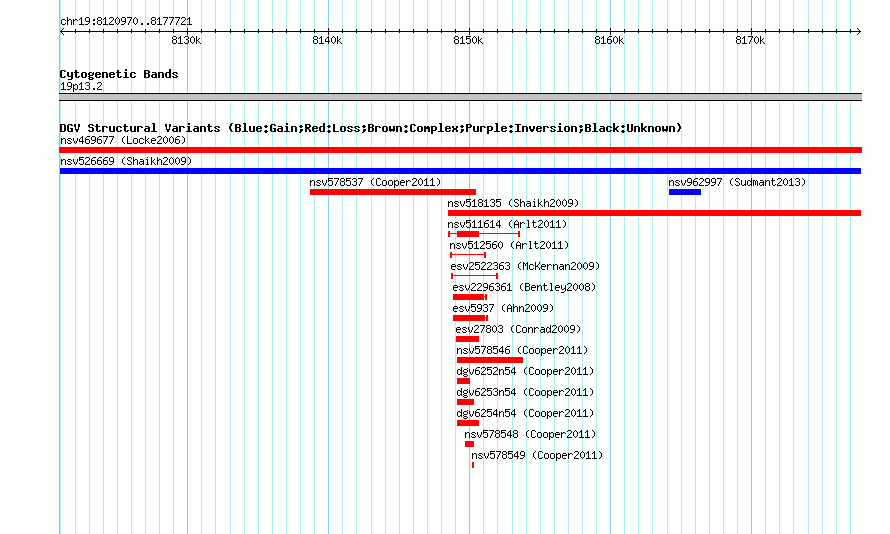Image resolution: width=890 pixels, height=534 pixels.
Task: Click the label 'dgv6252n54 (Cooper2011)'
Action: point(525,371)
